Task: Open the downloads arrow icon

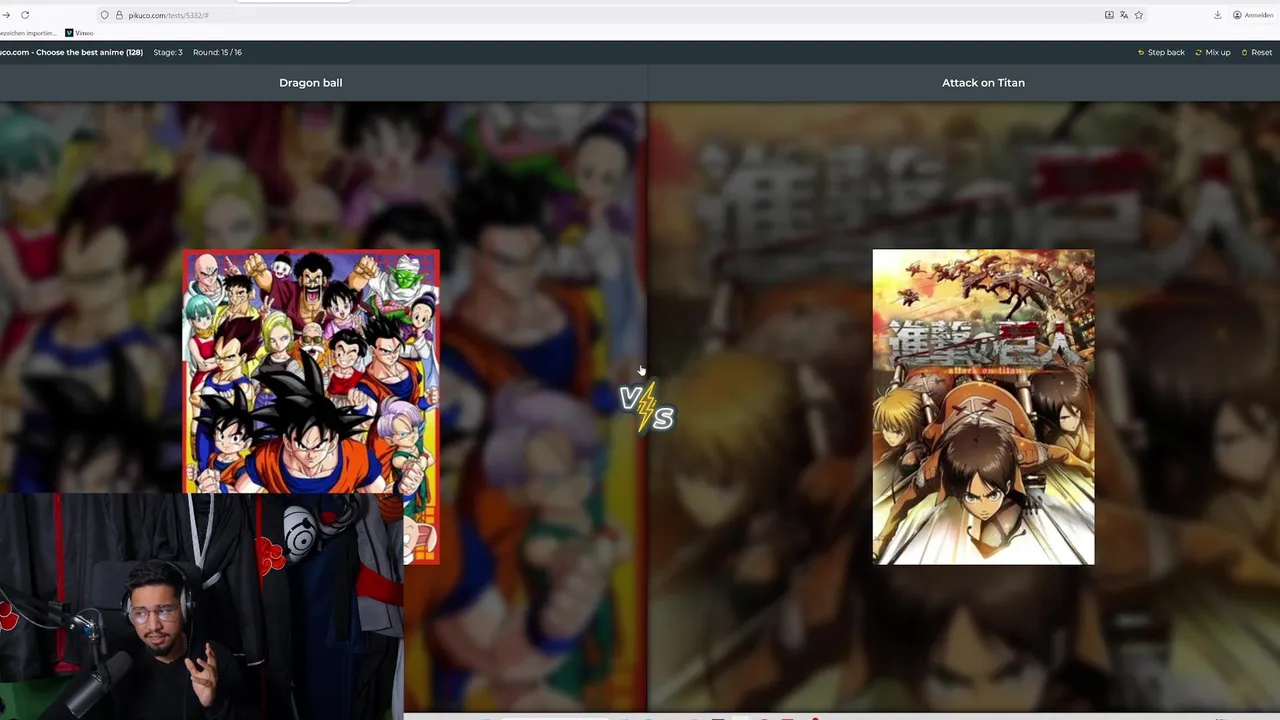Action: click(x=1217, y=15)
